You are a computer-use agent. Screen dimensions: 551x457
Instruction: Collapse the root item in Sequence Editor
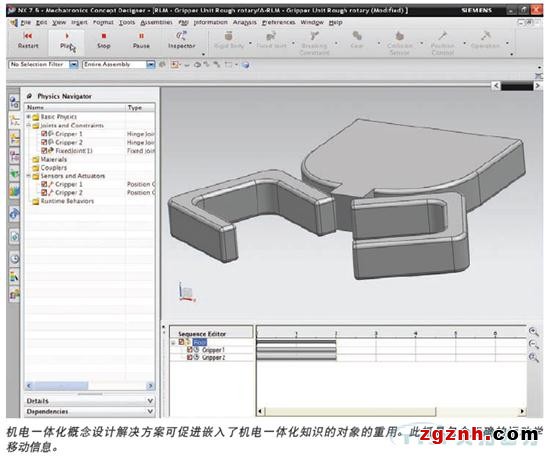coord(173,342)
